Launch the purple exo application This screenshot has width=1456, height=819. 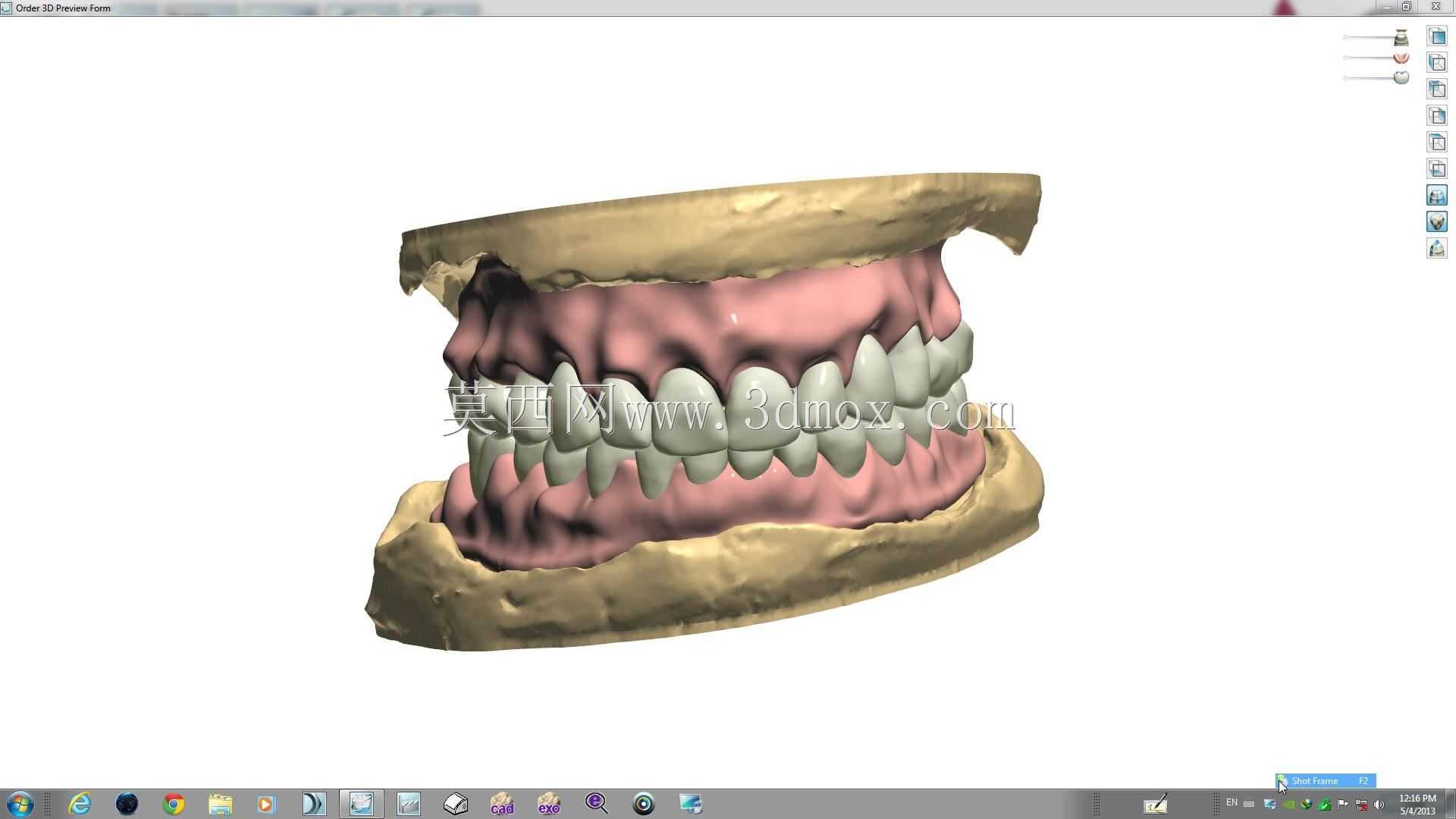(549, 804)
